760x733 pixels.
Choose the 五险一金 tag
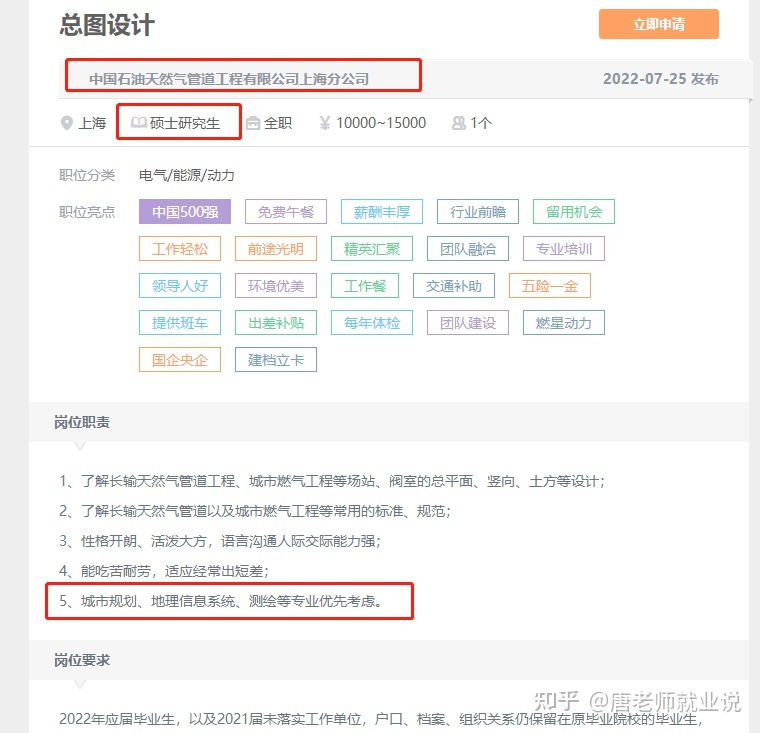550,286
